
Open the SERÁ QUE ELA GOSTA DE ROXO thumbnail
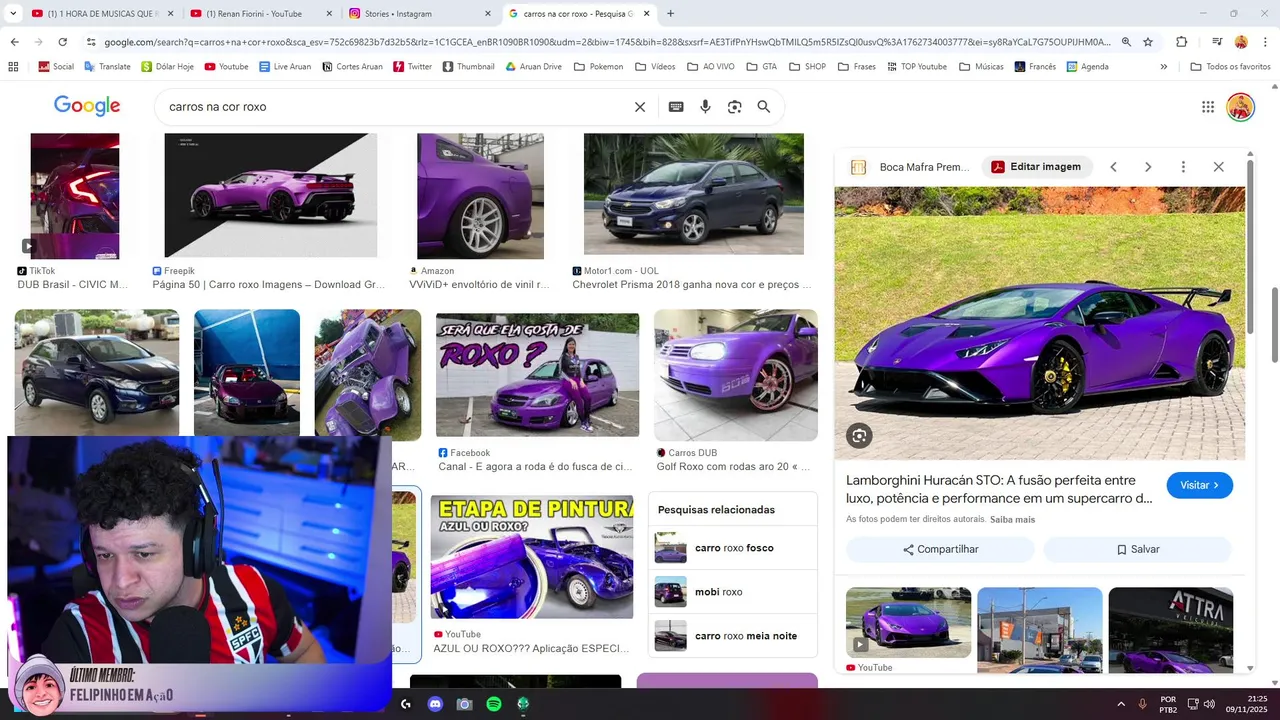537,374
